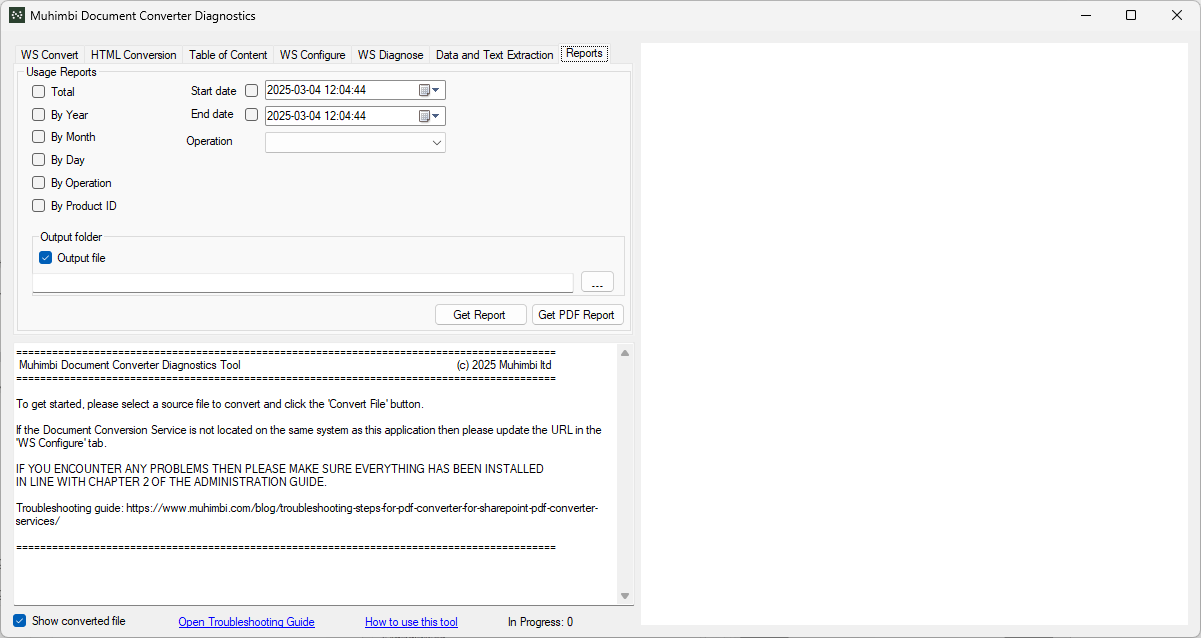Open the End date dropdown arrow
Image resolution: width=1201 pixels, height=638 pixels.
pos(437,114)
